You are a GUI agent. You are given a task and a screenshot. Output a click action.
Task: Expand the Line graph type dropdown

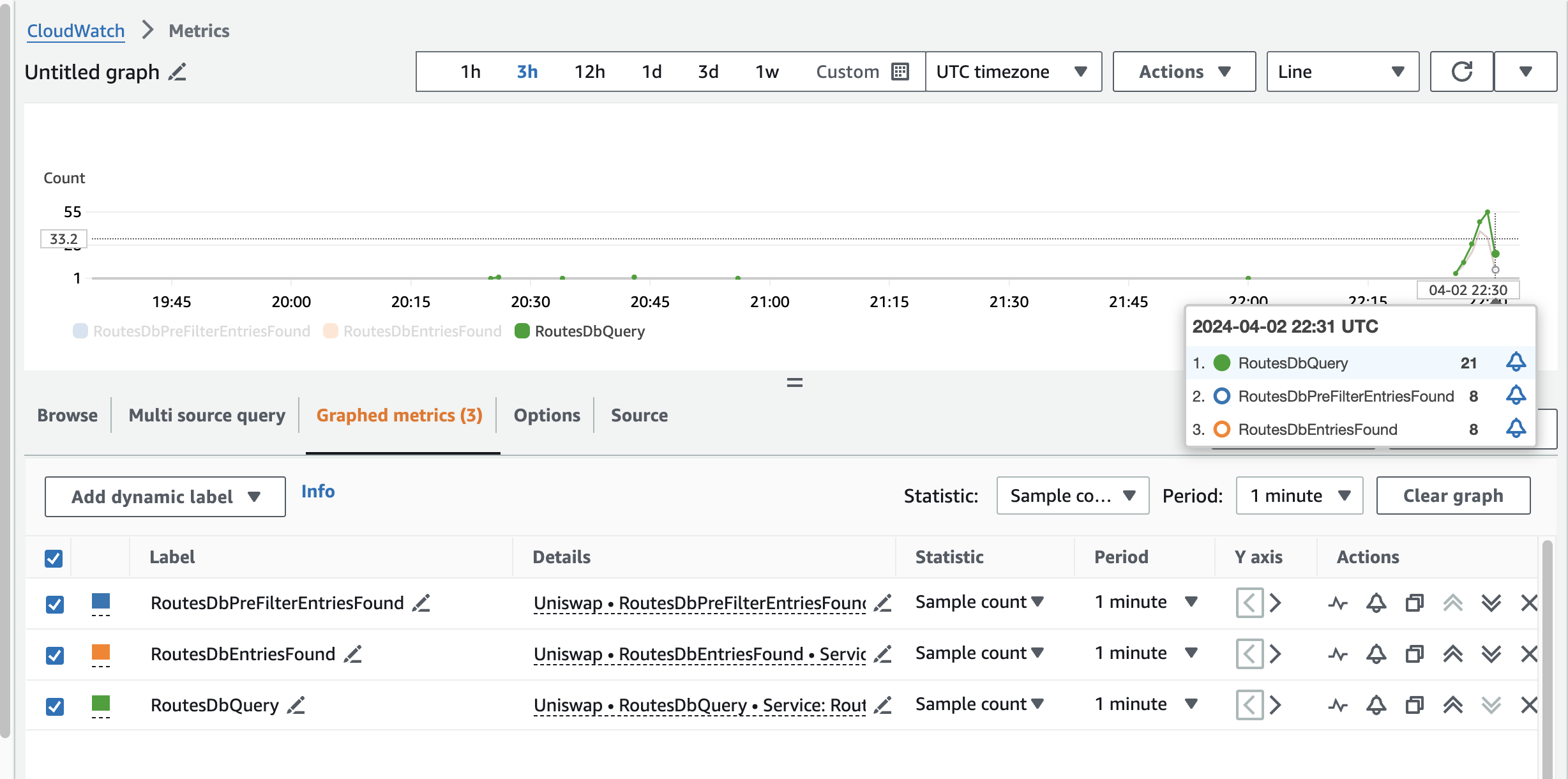pyautogui.click(x=1342, y=72)
